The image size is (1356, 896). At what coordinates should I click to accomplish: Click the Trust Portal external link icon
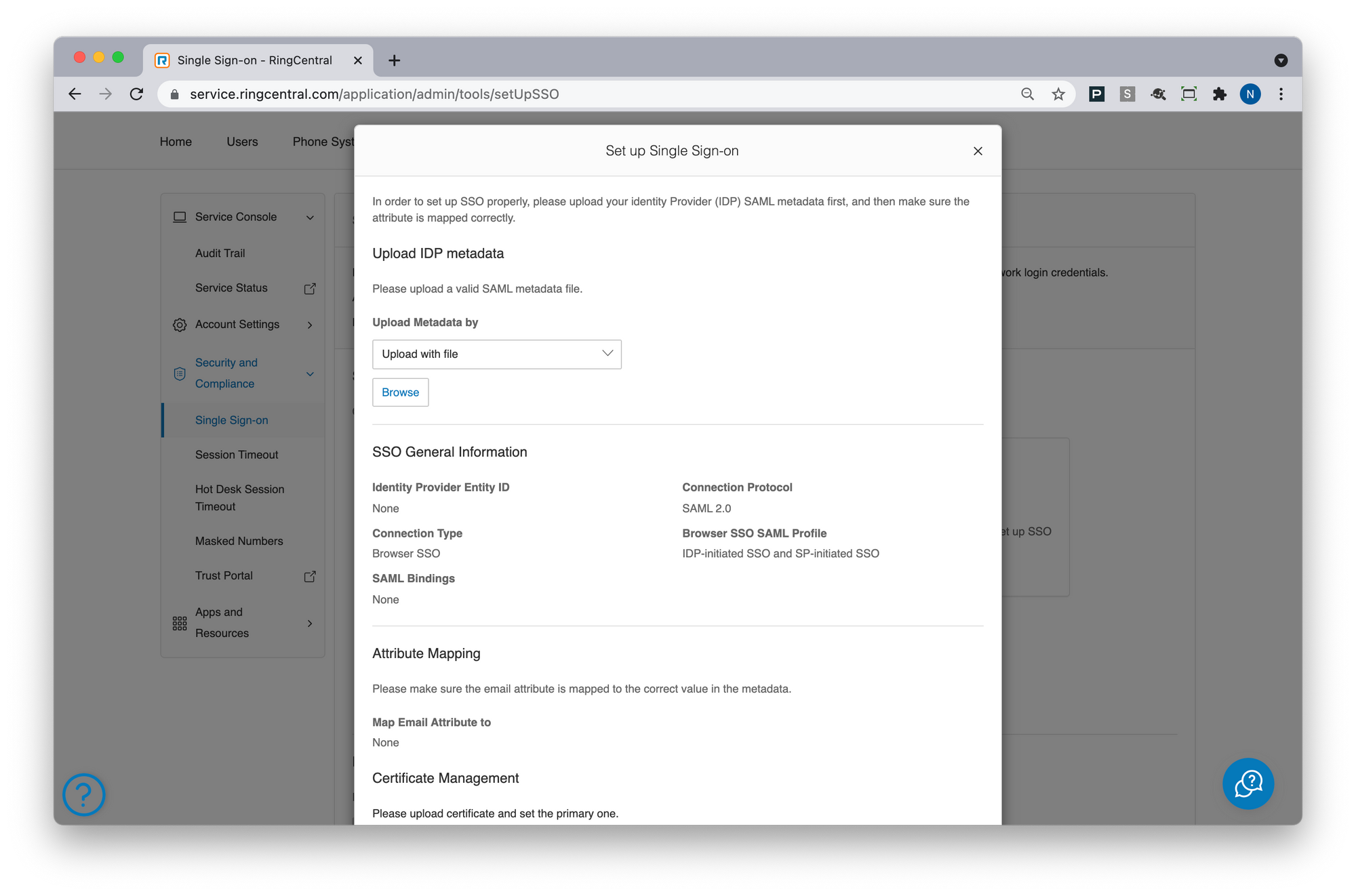pyautogui.click(x=310, y=577)
